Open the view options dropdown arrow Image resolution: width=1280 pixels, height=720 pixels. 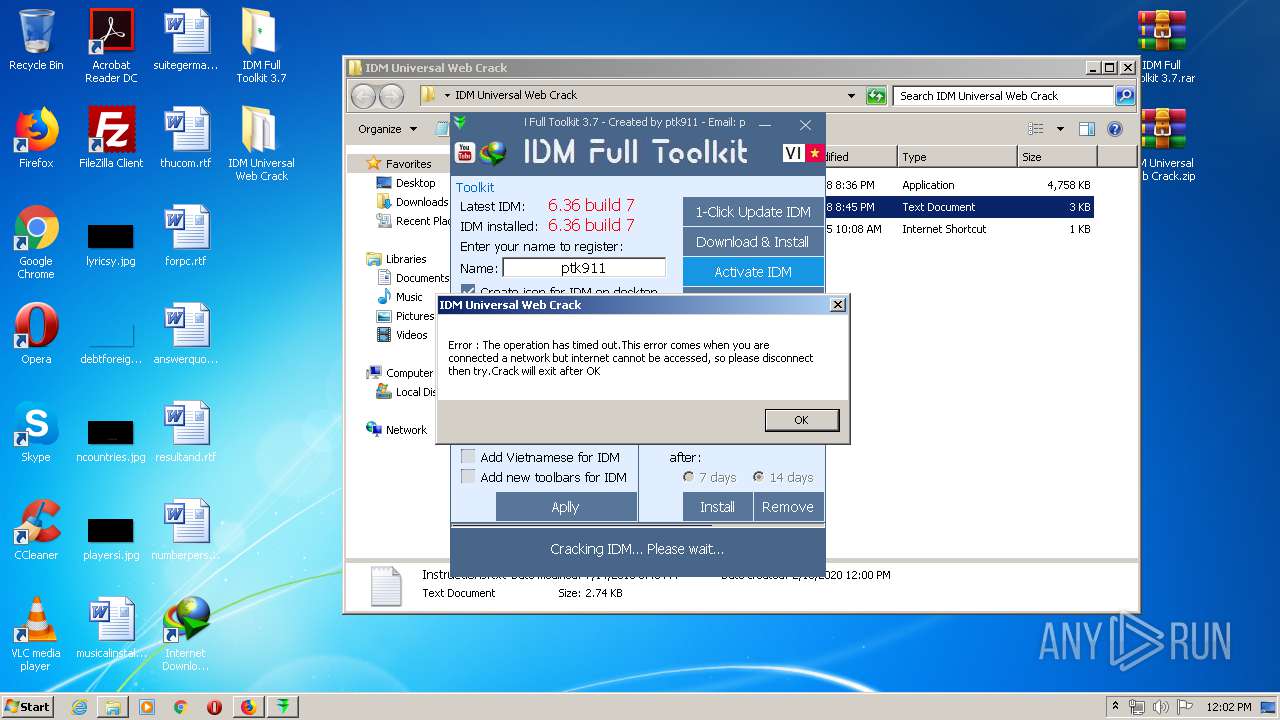click(1060, 129)
